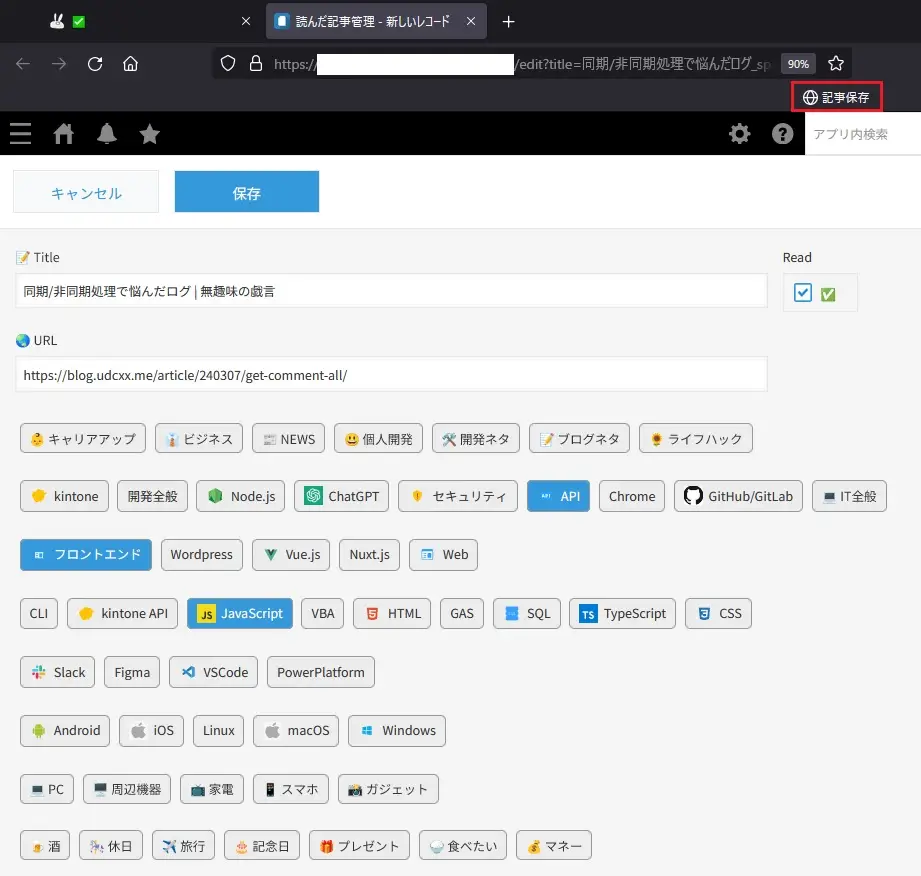Open the hamburger navigation menu

(20, 134)
